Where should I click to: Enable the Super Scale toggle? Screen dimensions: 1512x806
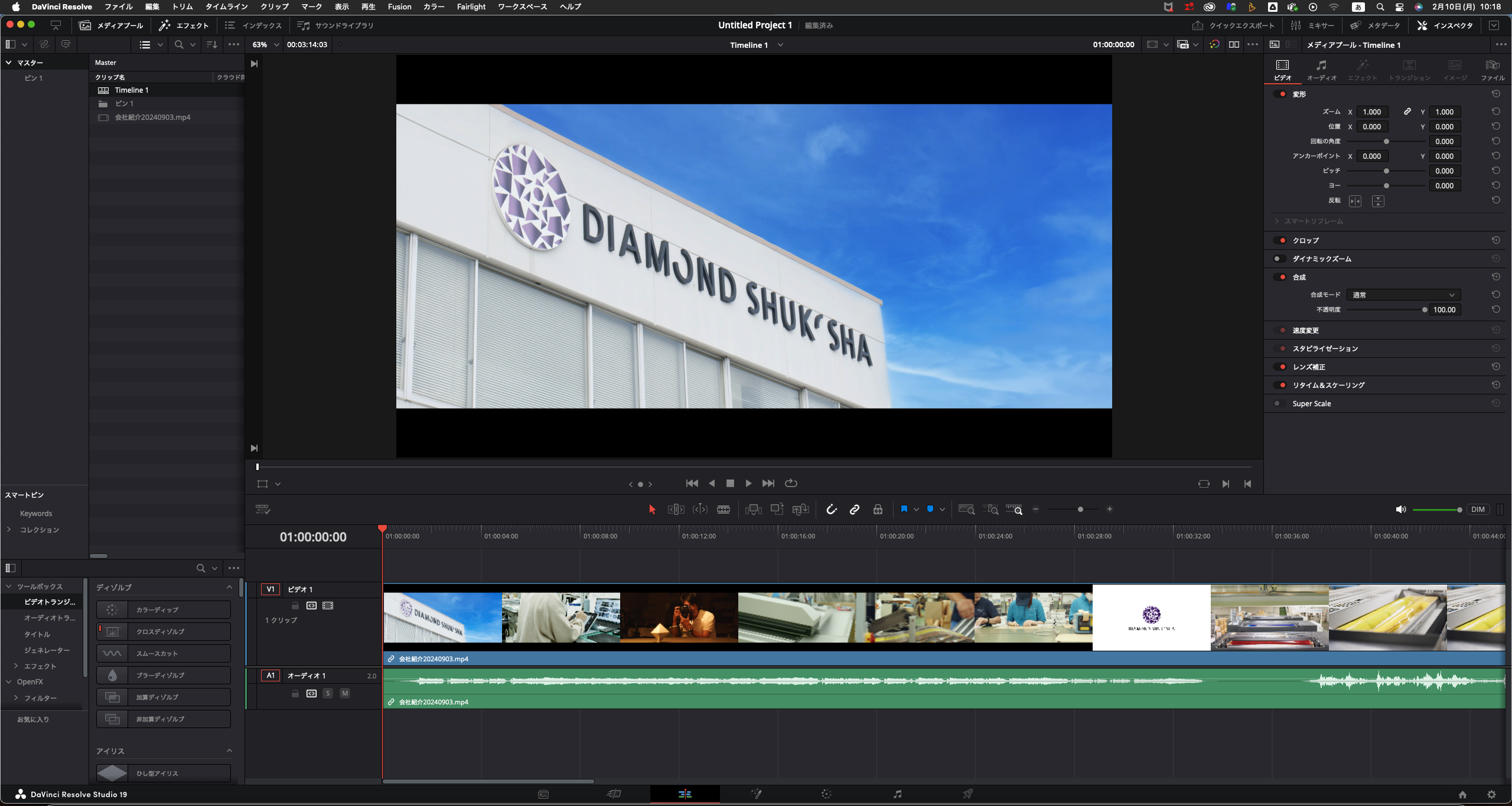point(1280,404)
